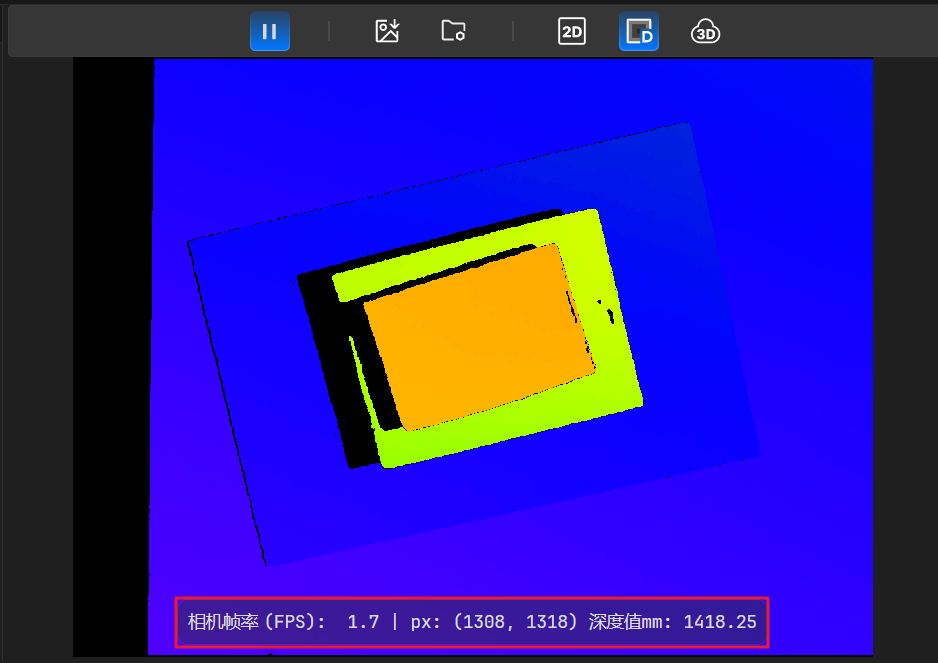Click the depth value 1418.25 readout
Screen dimensions: 938x663
pyautogui.click(x=720, y=622)
